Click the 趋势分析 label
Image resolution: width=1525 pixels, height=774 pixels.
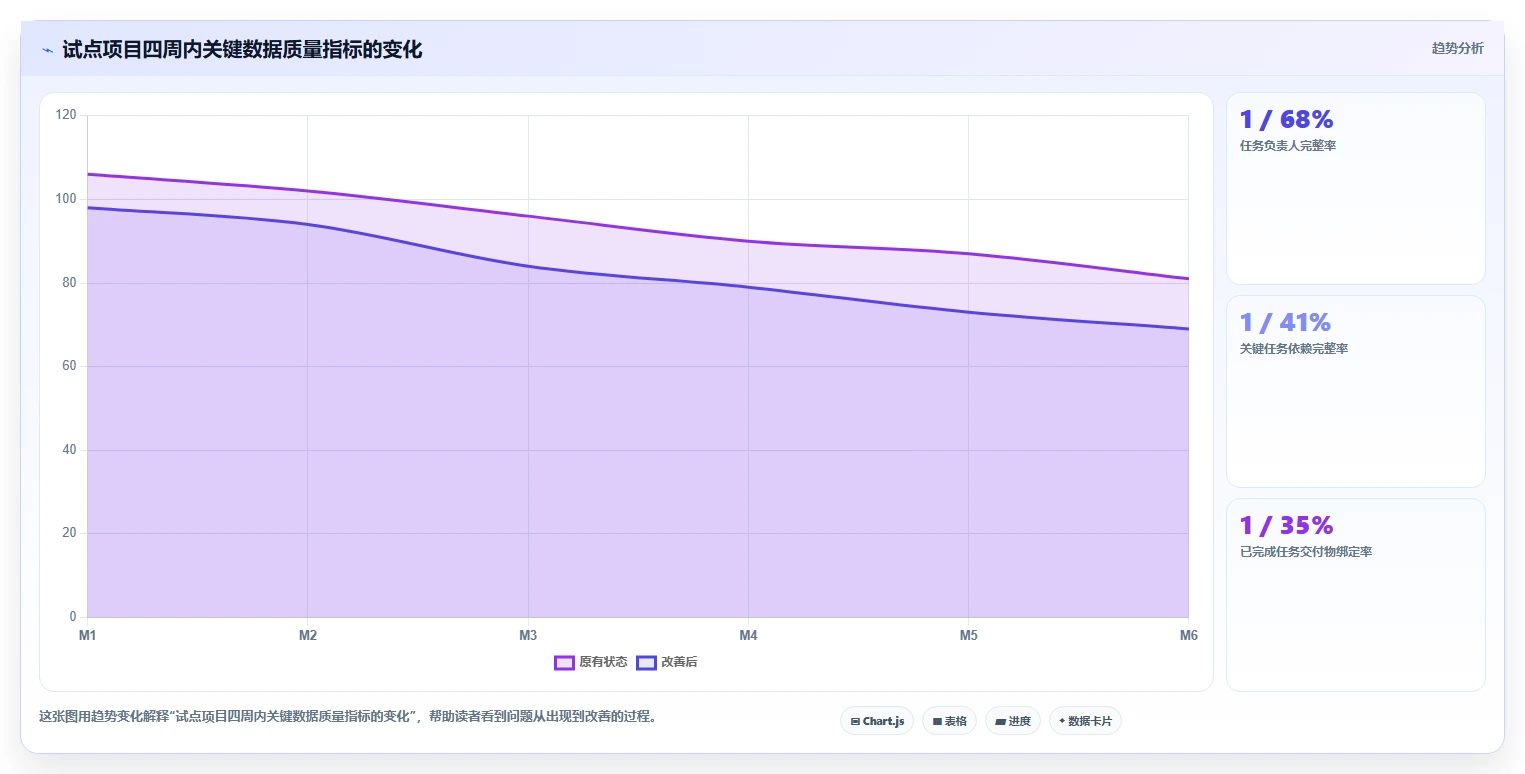click(1457, 48)
